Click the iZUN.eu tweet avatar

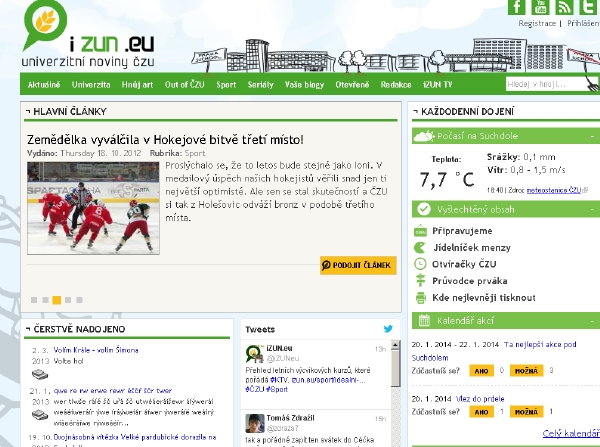coord(254,354)
